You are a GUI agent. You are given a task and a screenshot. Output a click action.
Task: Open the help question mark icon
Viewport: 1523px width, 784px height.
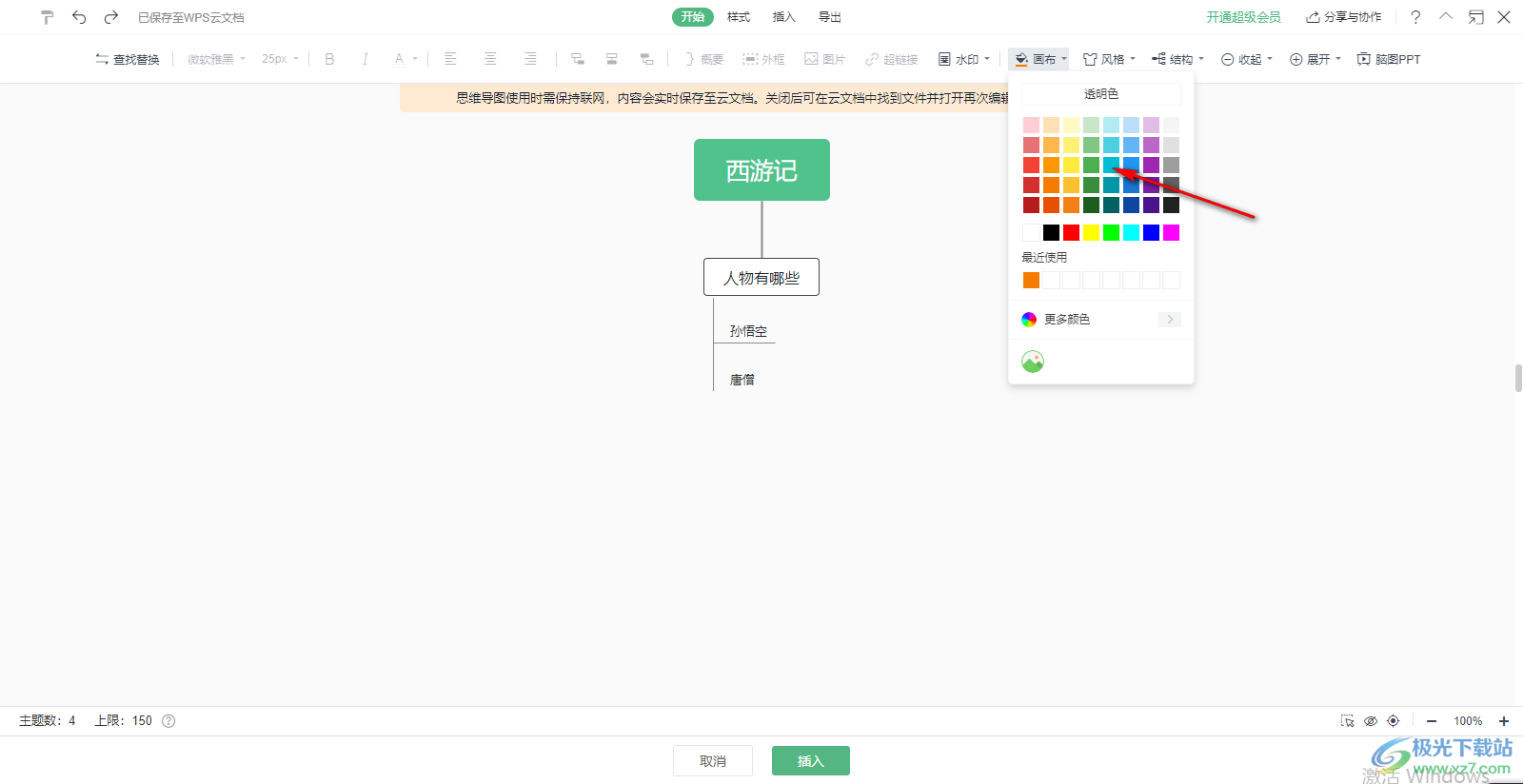point(1415,17)
